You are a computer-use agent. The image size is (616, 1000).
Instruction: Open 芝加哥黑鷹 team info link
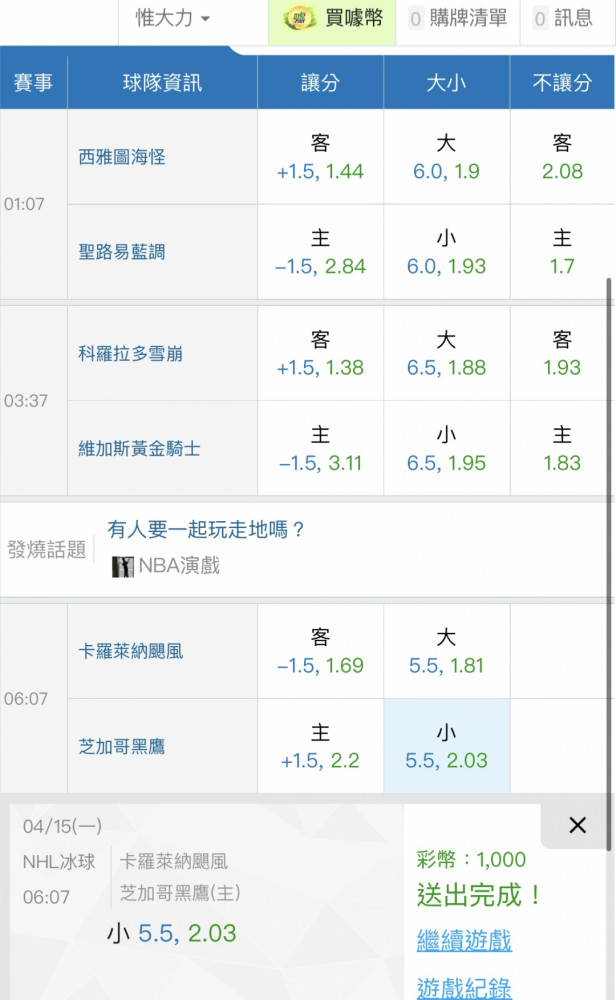point(122,746)
